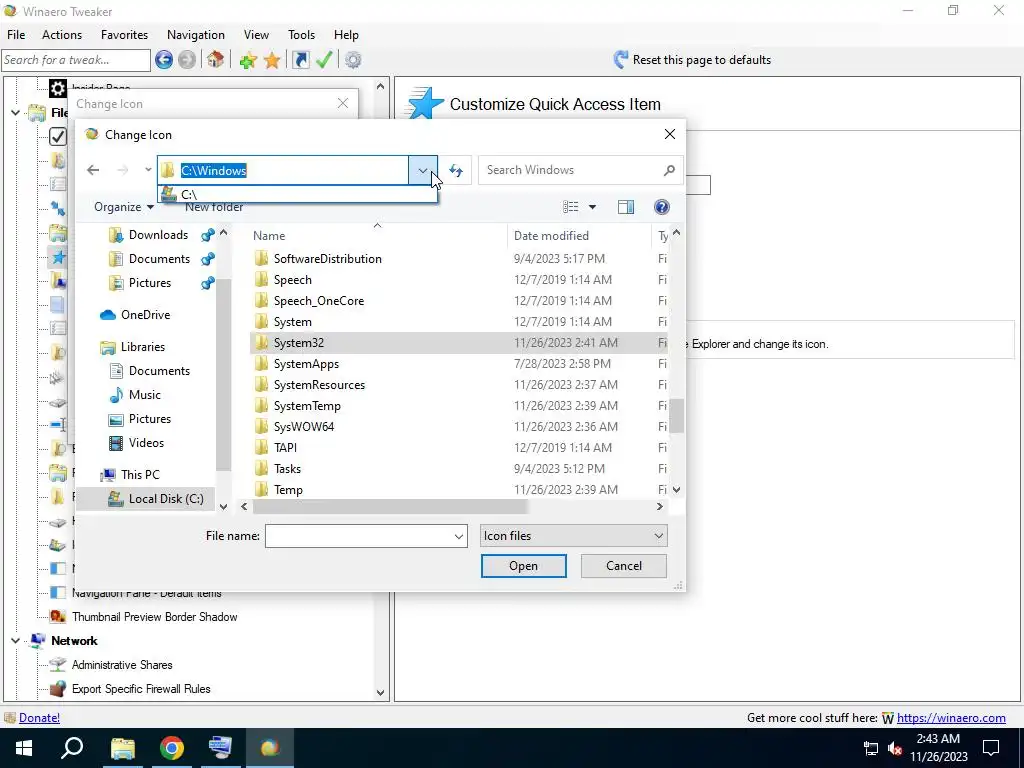
Task: Open recent locations dropdown beside forward arrow
Action: [x=148, y=170]
